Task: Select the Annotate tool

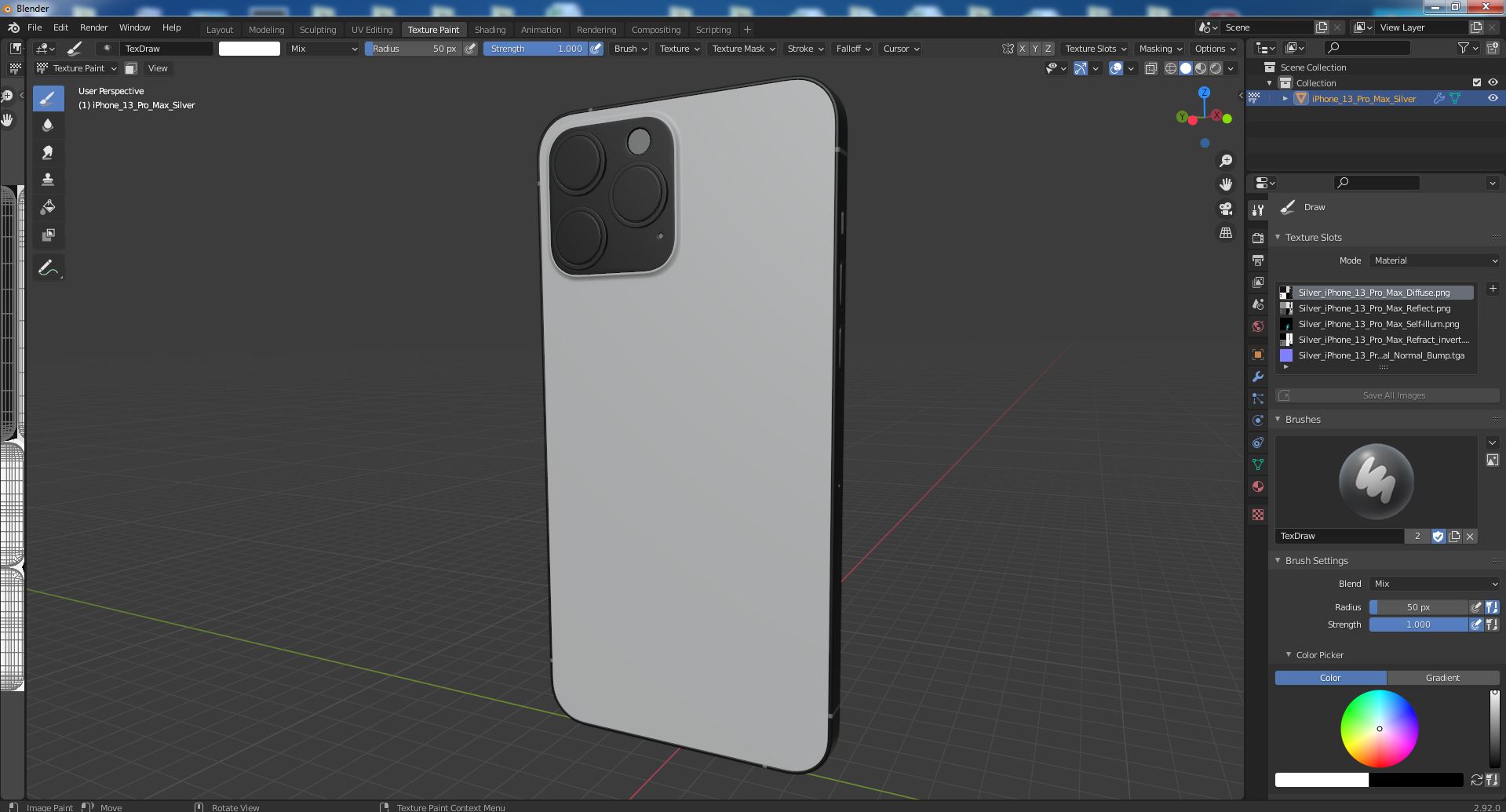Action: [48, 268]
